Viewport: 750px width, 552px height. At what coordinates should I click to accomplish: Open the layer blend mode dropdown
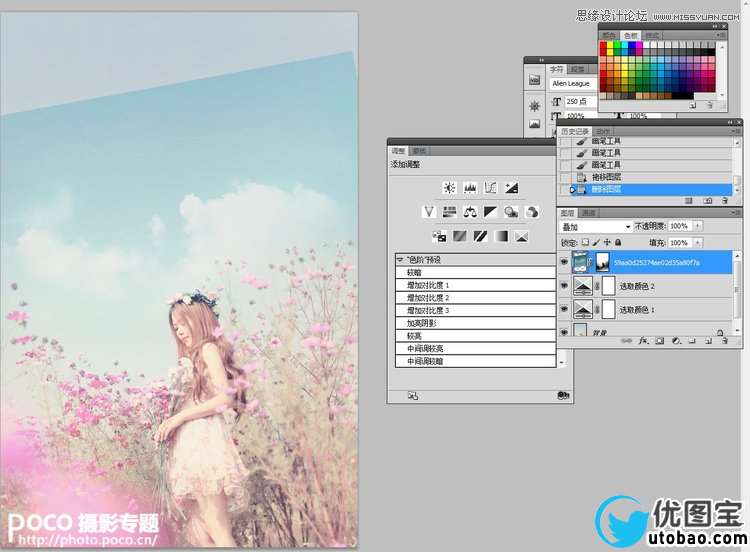tap(596, 226)
